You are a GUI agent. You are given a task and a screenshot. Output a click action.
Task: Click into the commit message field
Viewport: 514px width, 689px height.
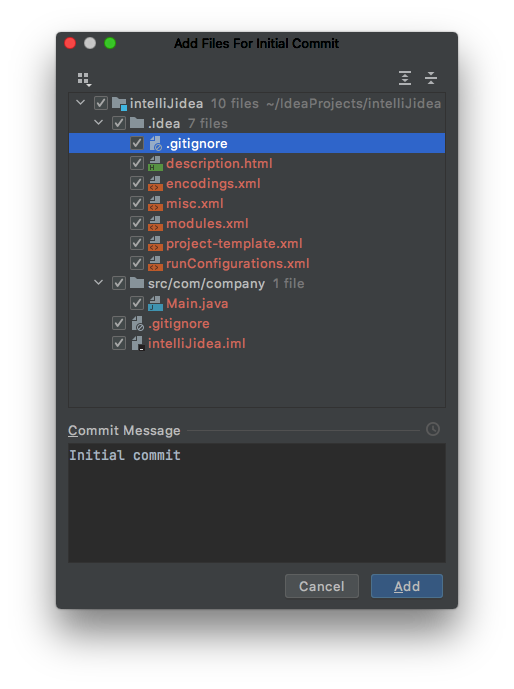[x=257, y=503]
